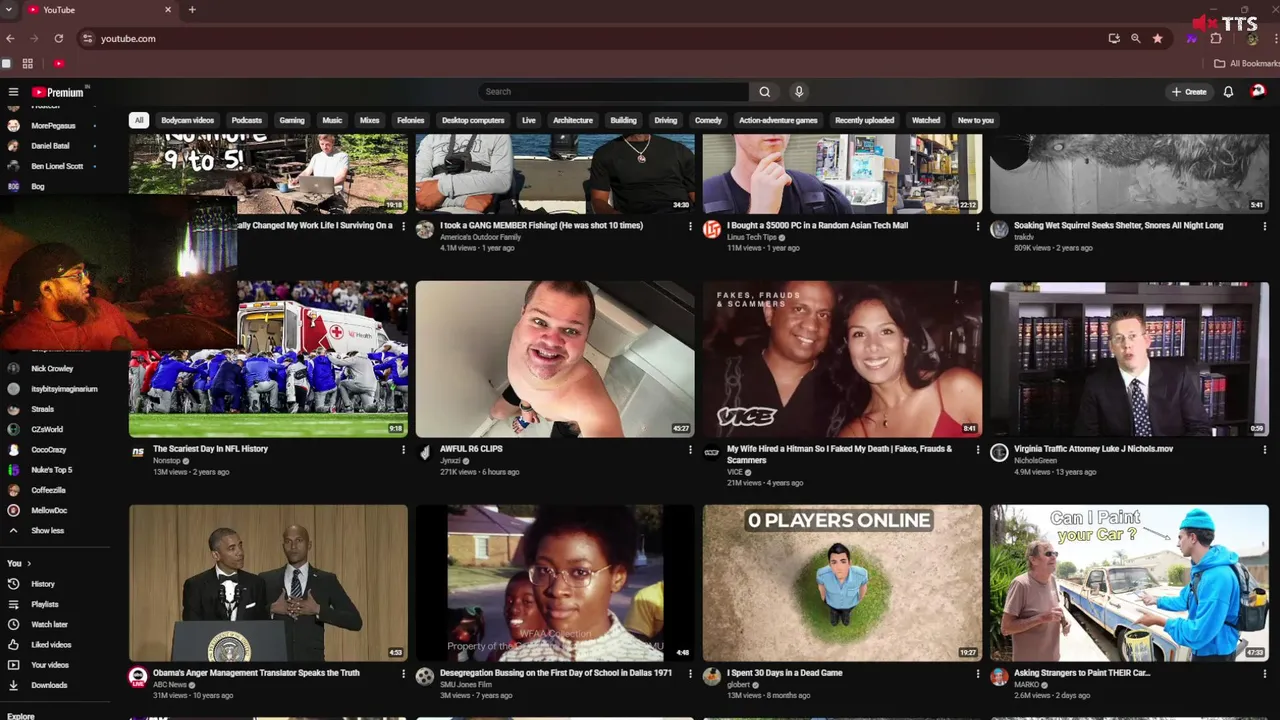Viewport: 1280px width, 720px height.
Task: Open the Nonstop channel name
Action: pyautogui.click(x=167, y=461)
